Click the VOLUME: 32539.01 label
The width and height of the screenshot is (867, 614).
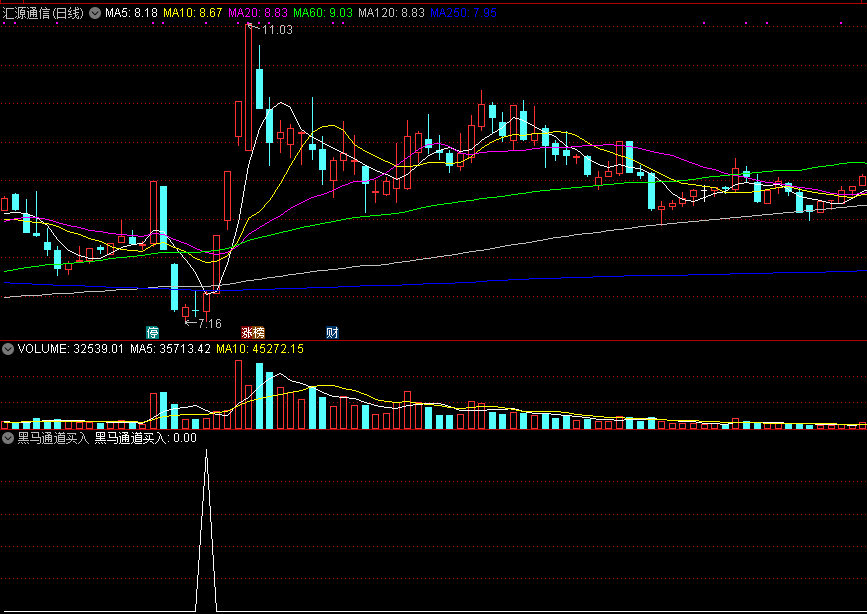point(71,349)
